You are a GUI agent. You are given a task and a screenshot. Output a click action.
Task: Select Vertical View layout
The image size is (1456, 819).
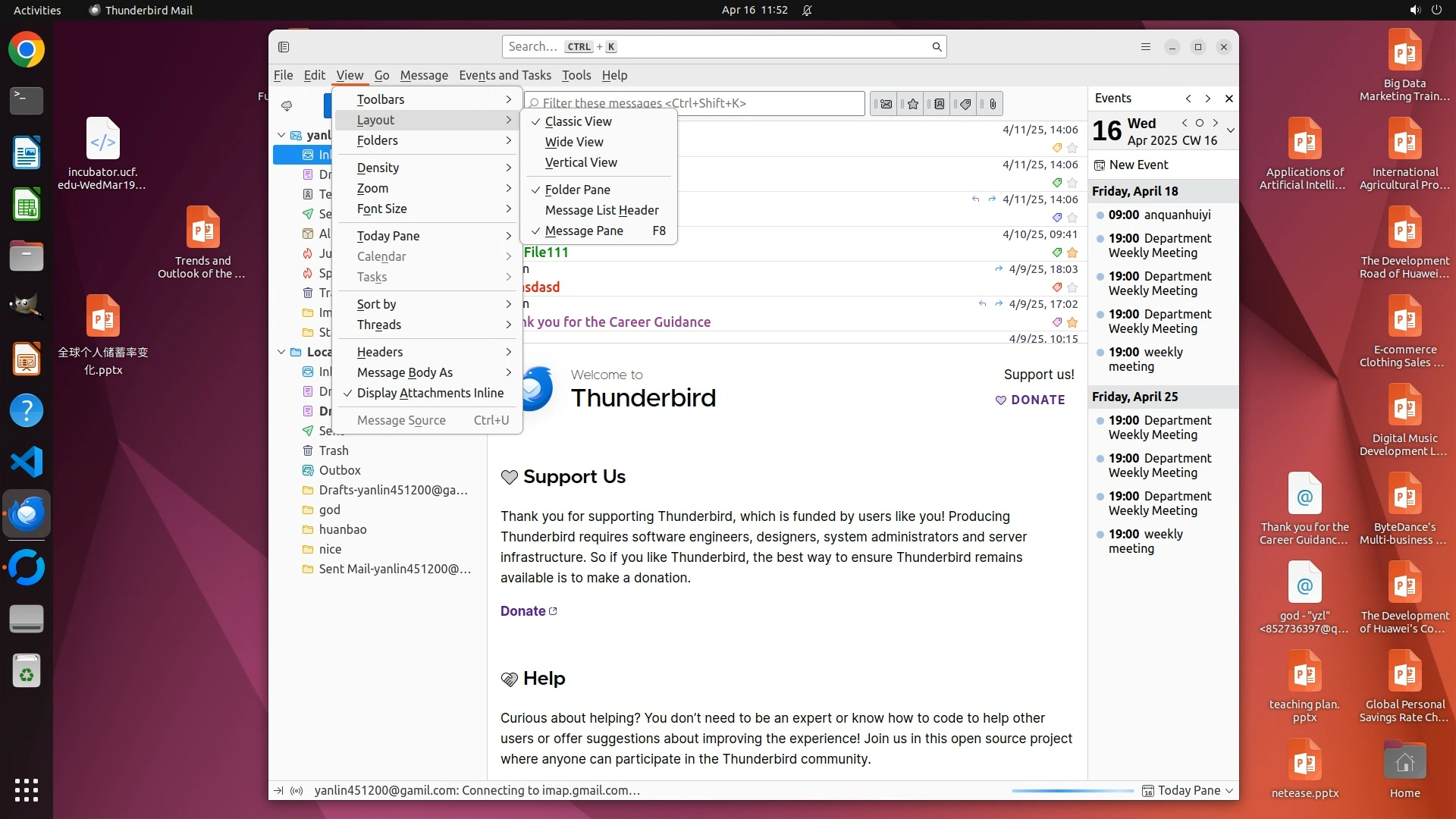580,162
